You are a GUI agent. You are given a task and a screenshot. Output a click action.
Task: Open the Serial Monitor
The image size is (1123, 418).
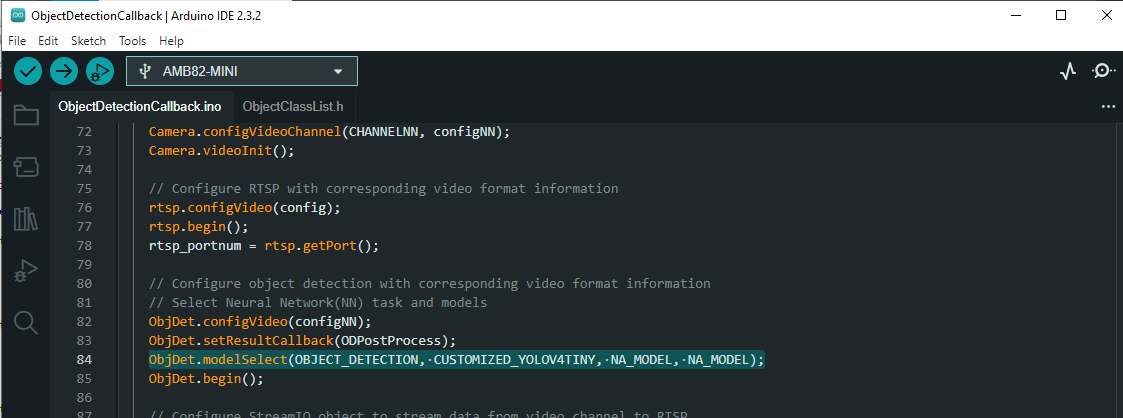tap(1102, 71)
